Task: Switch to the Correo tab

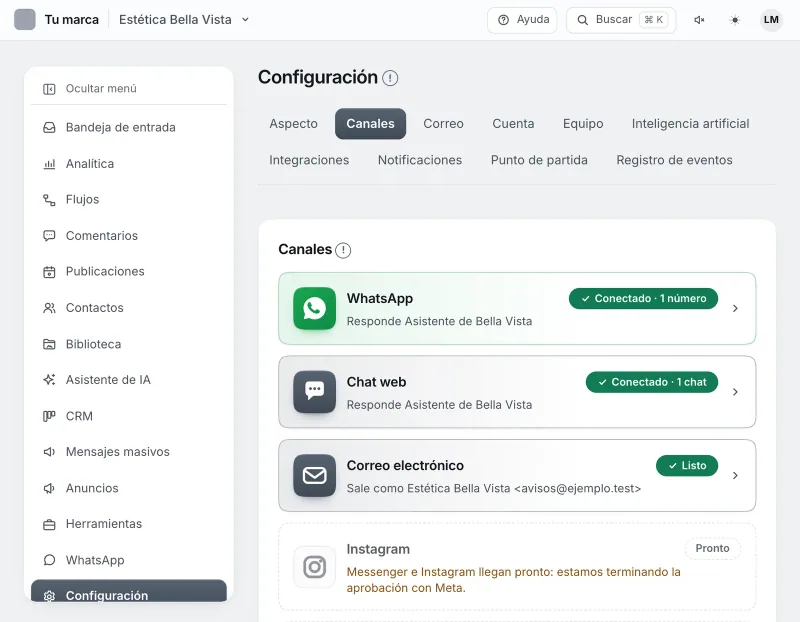Action: click(x=443, y=124)
